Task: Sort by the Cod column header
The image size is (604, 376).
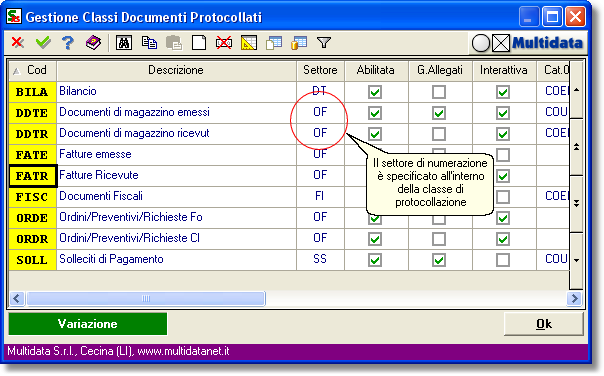Action: (32, 70)
